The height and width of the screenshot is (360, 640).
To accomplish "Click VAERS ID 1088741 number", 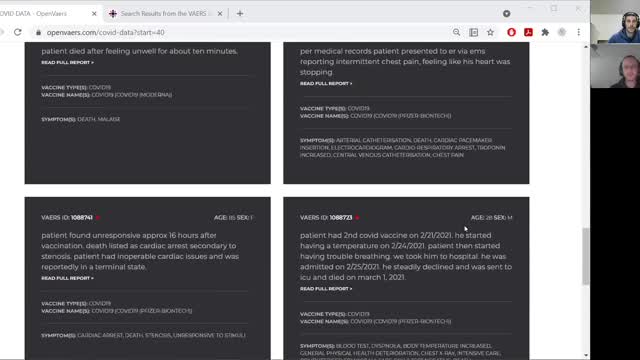I will point(82,218).
